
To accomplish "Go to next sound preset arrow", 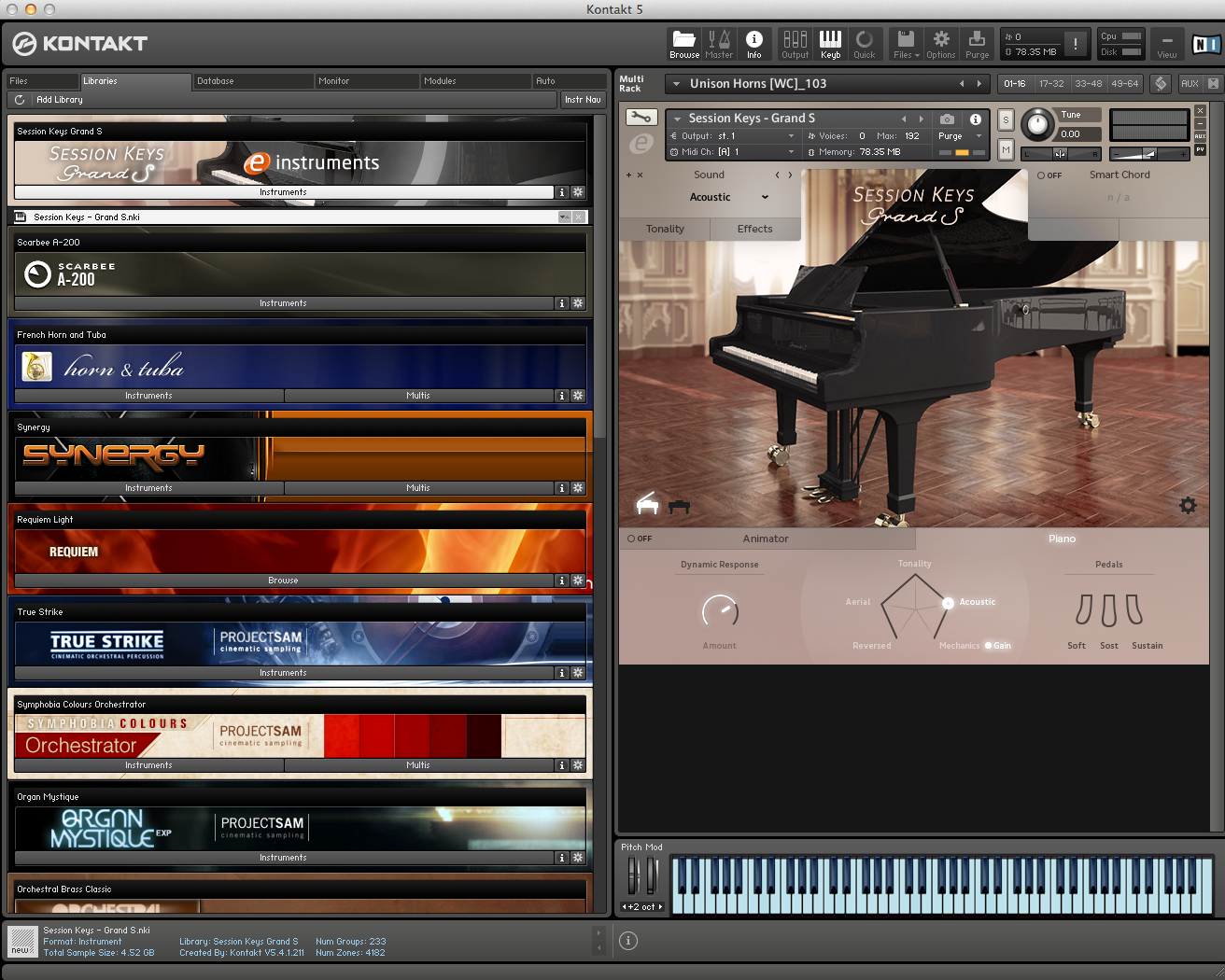I will pos(790,175).
